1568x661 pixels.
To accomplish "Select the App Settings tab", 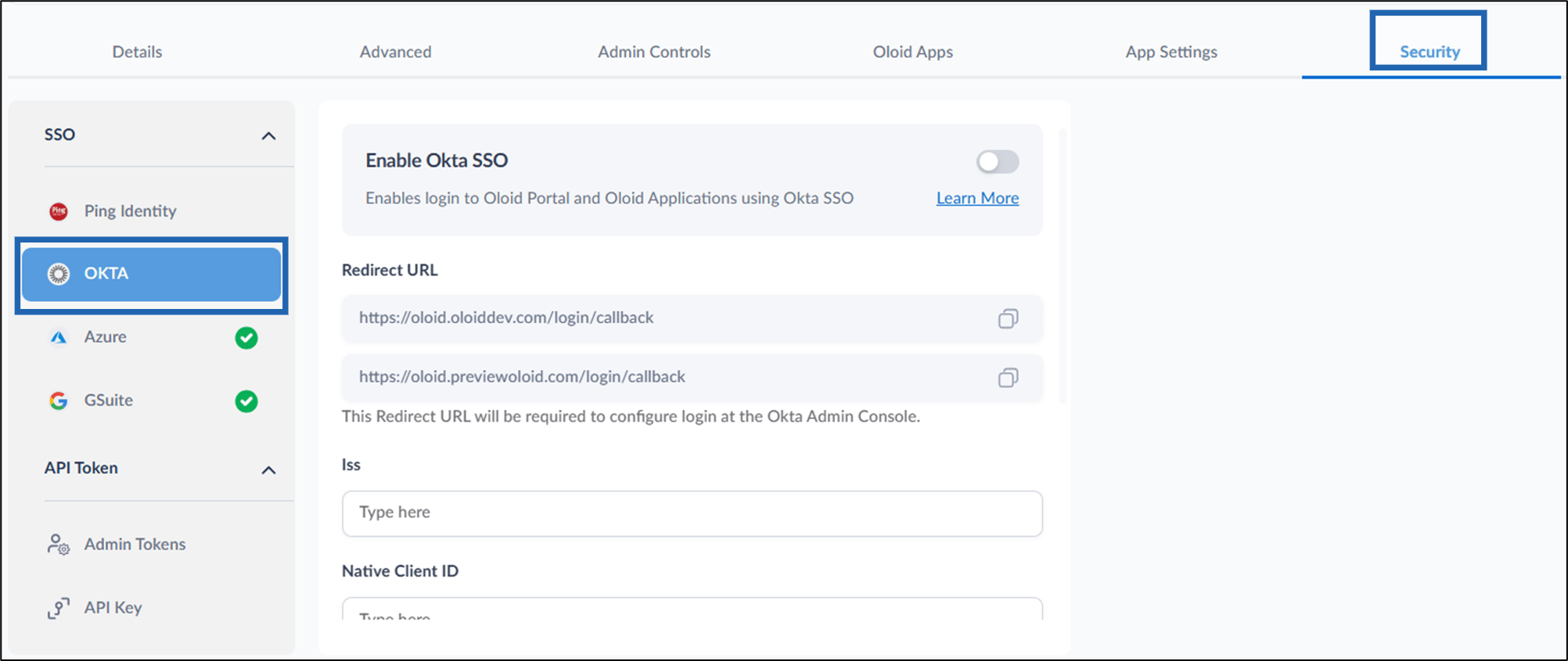I will pos(1171,52).
